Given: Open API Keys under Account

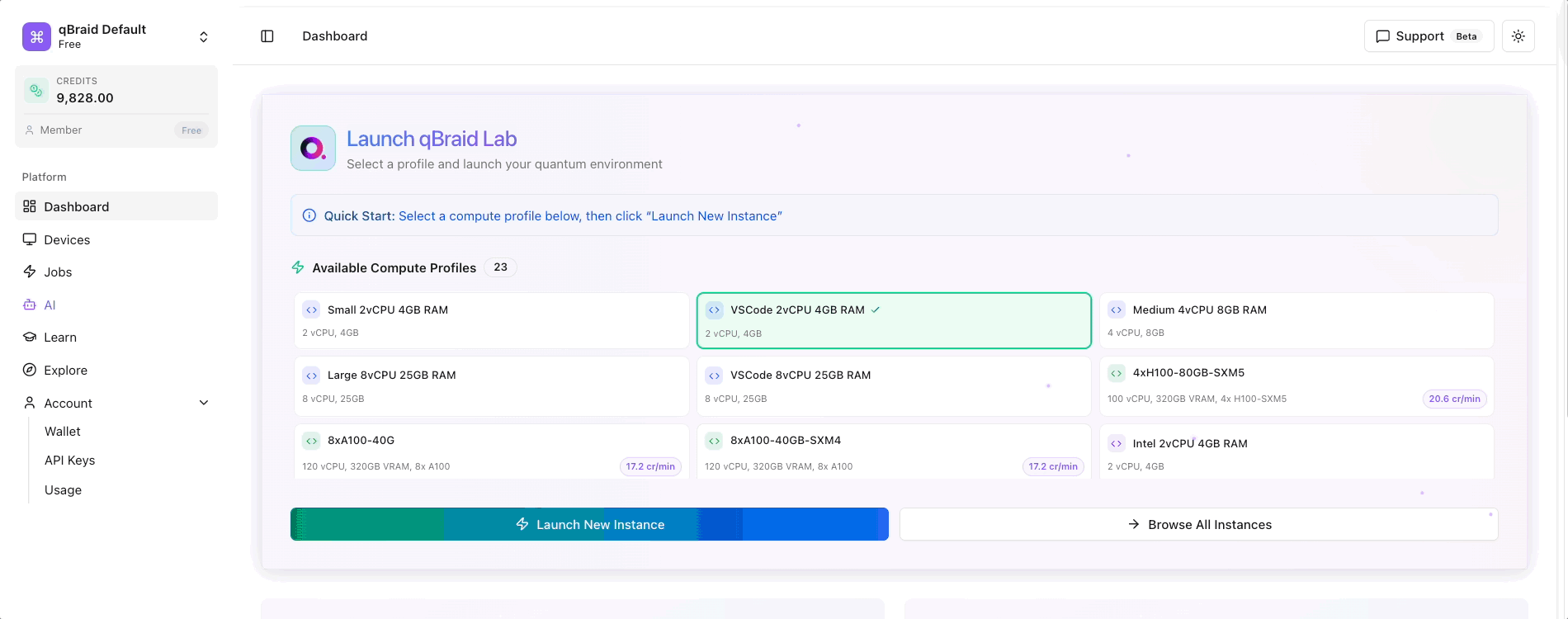Looking at the screenshot, I should click(x=70, y=461).
